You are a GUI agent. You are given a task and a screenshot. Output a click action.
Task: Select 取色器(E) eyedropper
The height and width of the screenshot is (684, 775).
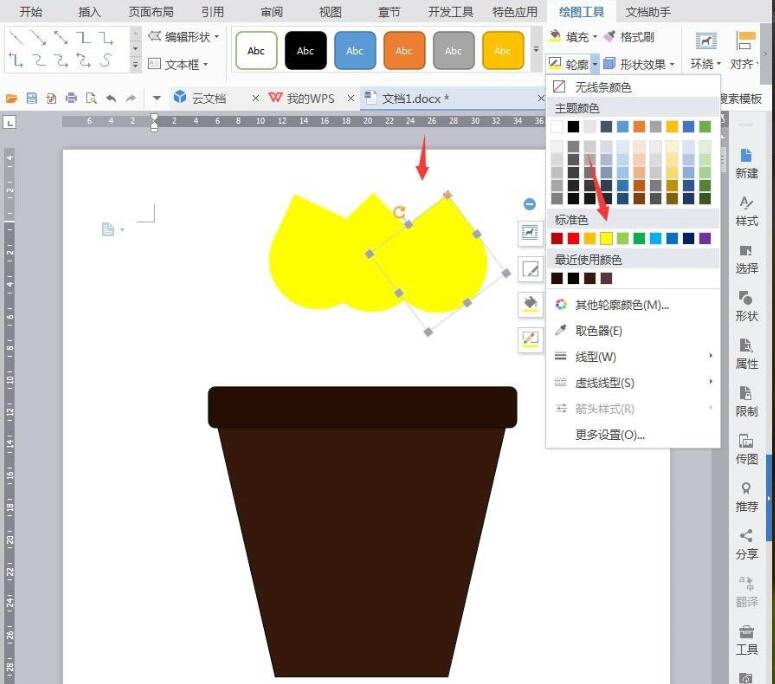click(x=634, y=331)
